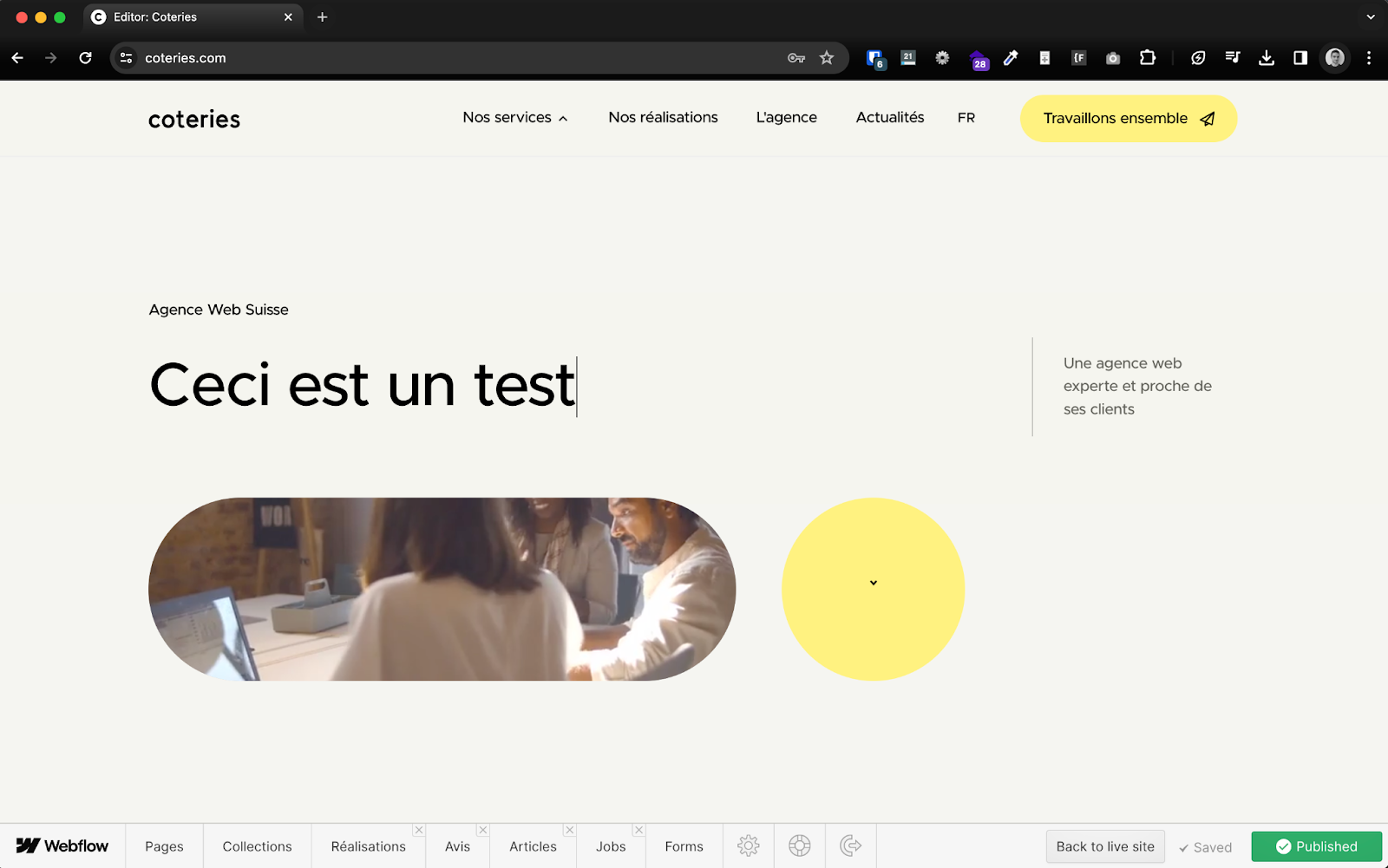Open the tab search chevron dropdown

1371,17
